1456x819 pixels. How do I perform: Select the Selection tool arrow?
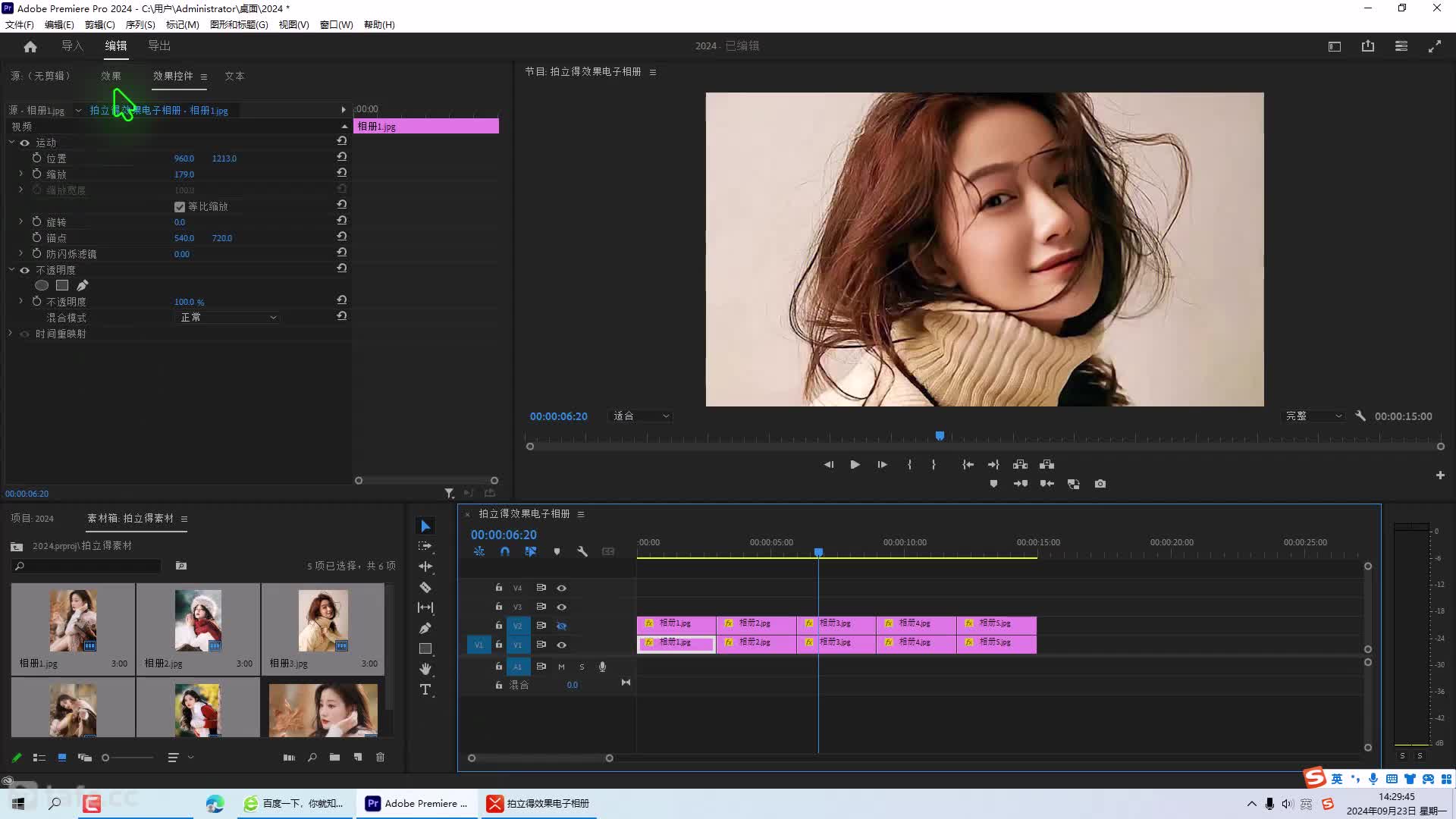click(x=425, y=526)
